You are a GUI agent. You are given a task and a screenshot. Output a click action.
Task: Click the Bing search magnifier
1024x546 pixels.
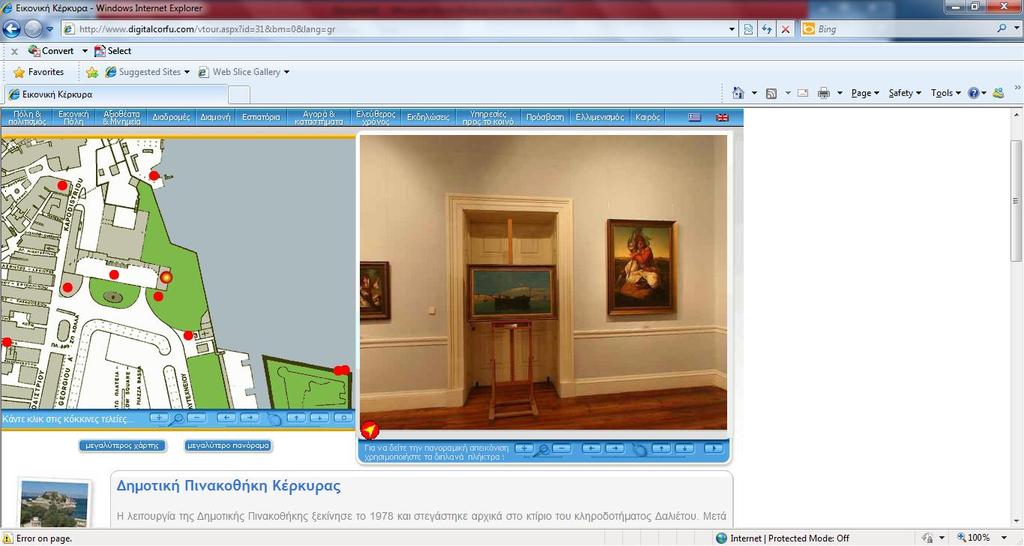[1001, 29]
